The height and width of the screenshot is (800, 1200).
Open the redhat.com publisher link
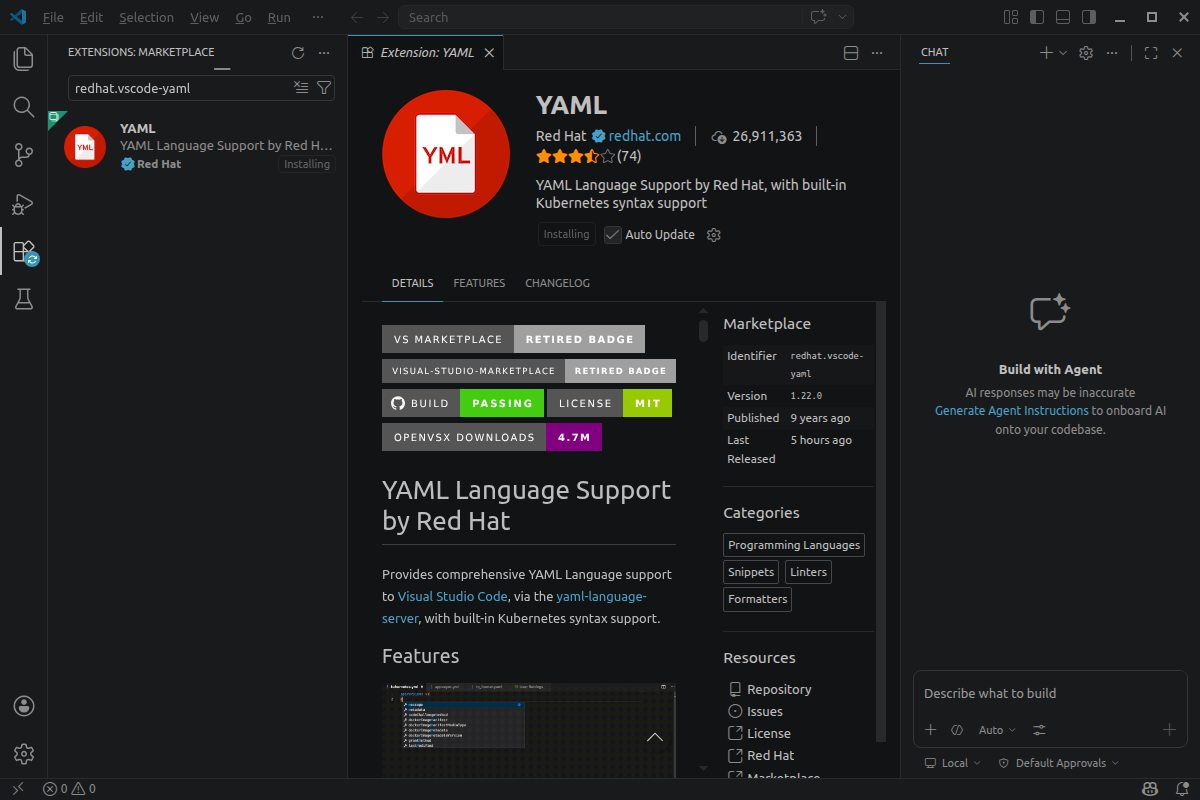pos(645,136)
